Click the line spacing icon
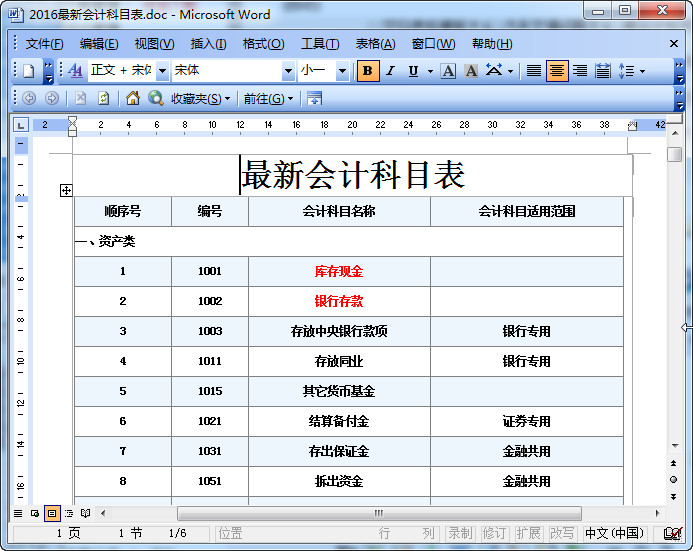Image resolution: width=693 pixels, height=551 pixels. pyautogui.click(x=626, y=71)
